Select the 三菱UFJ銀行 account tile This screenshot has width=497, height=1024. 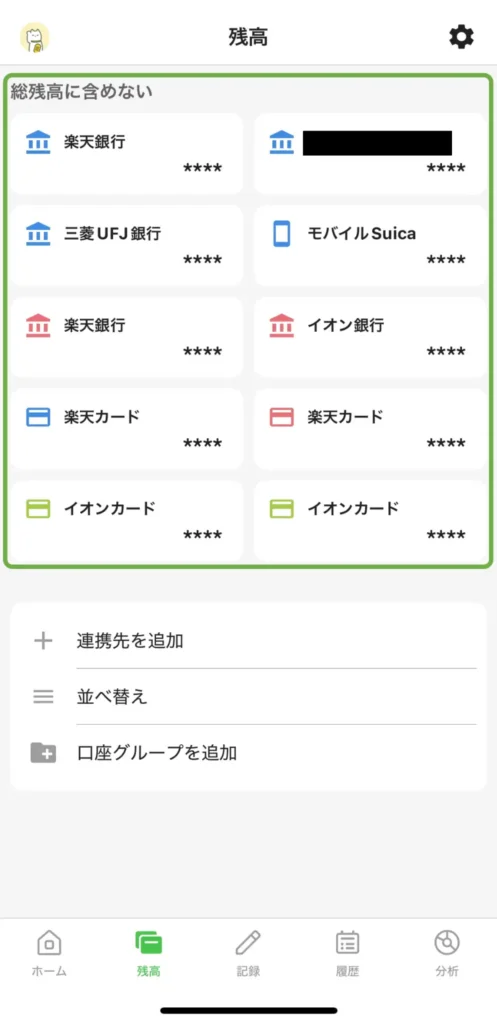[x=127, y=246]
